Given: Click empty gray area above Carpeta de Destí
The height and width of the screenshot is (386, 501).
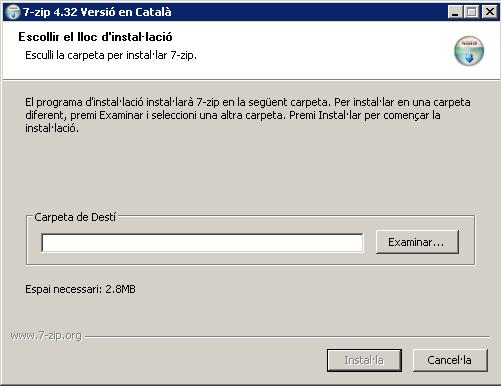Looking at the screenshot, I should click(250, 173).
